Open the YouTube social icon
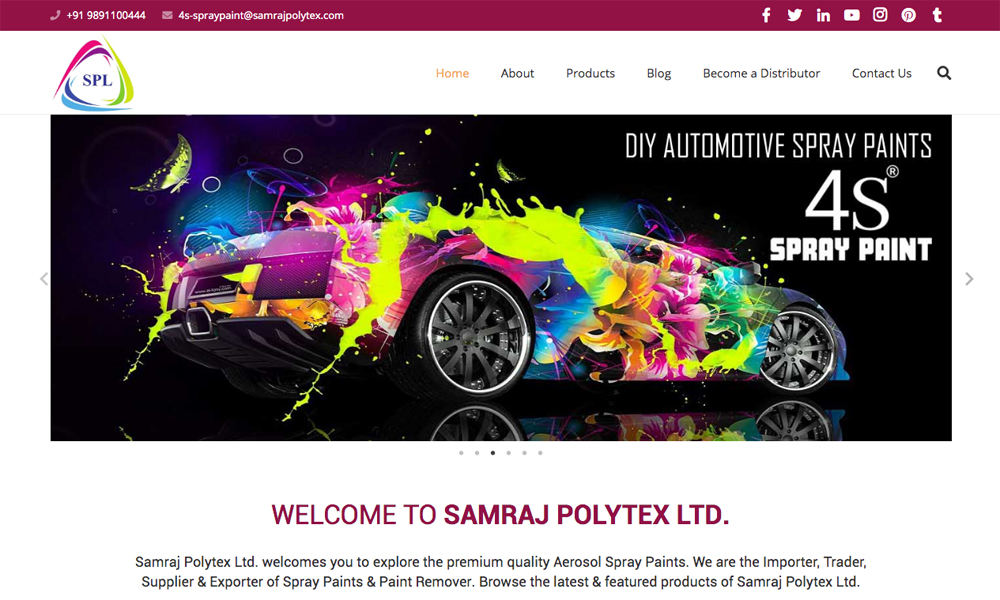The width and height of the screenshot is (1000, 600). tap(851, 15)
